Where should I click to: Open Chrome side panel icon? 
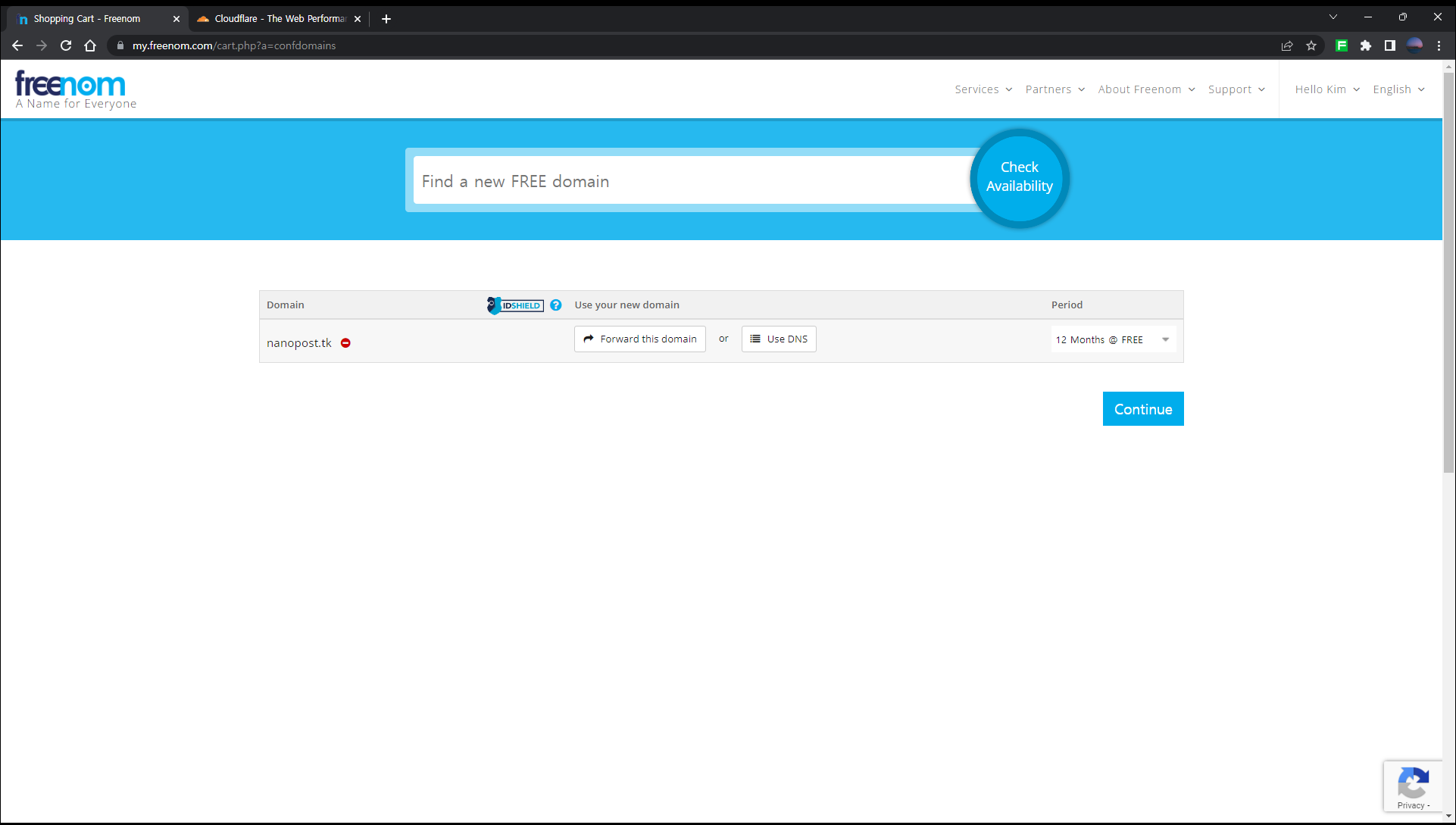[1389, 45]
